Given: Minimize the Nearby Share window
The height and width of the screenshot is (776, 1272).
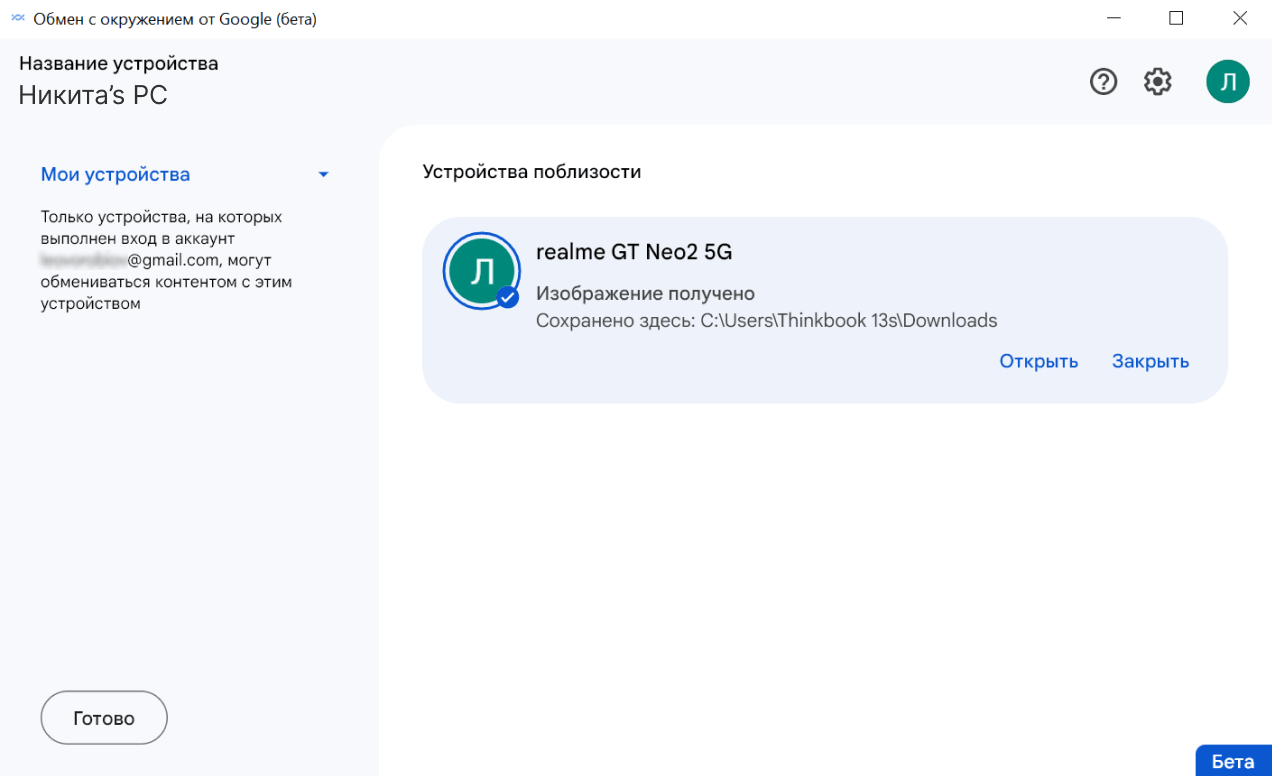Looking at the screenshot, I should click(x=1114, y=19).
